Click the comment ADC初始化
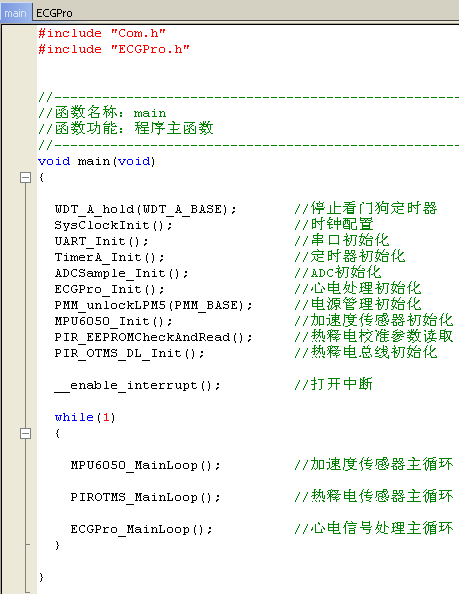 coord(338,272)
